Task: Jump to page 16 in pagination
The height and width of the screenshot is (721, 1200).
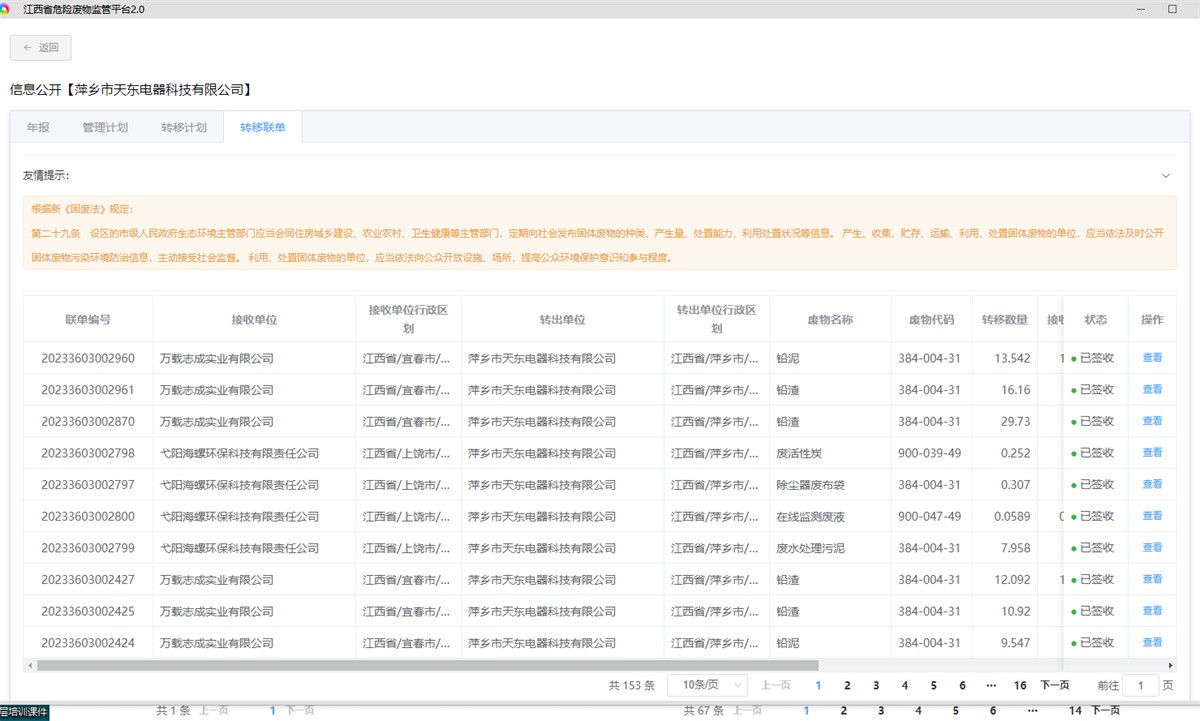Action: [1020, 685]
